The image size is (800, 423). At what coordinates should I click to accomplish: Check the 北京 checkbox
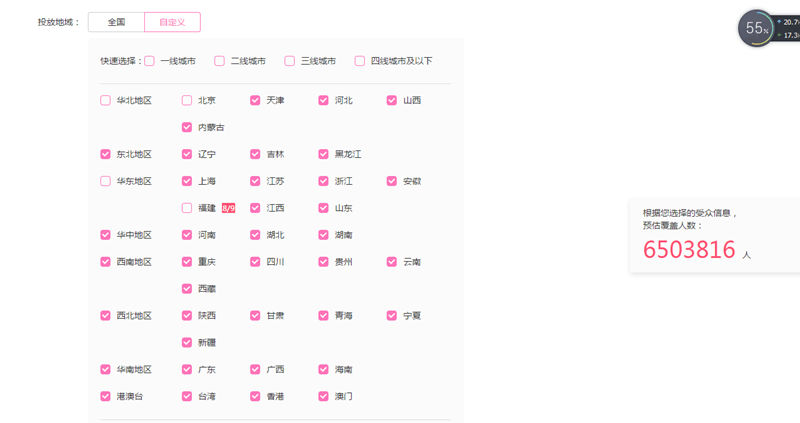pos(187,101)
